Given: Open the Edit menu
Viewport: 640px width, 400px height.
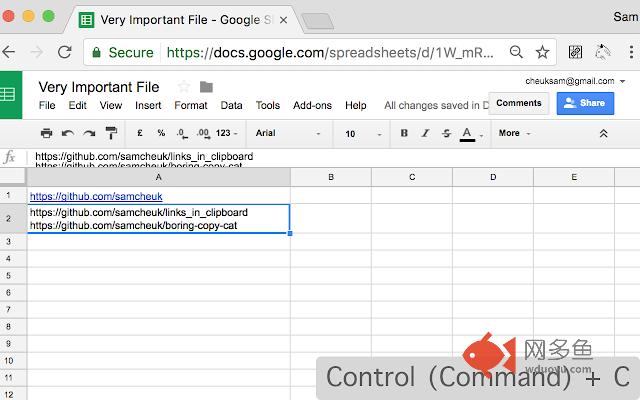Looking at the screenshot, I should pyautogui.click(x=78, y=105).
